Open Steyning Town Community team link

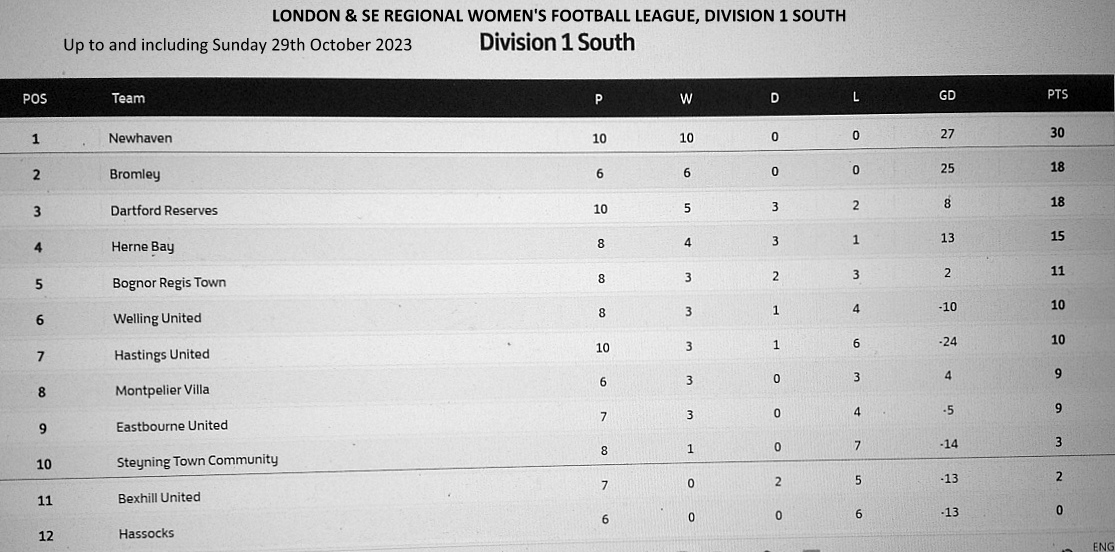[x=197, y=460]
